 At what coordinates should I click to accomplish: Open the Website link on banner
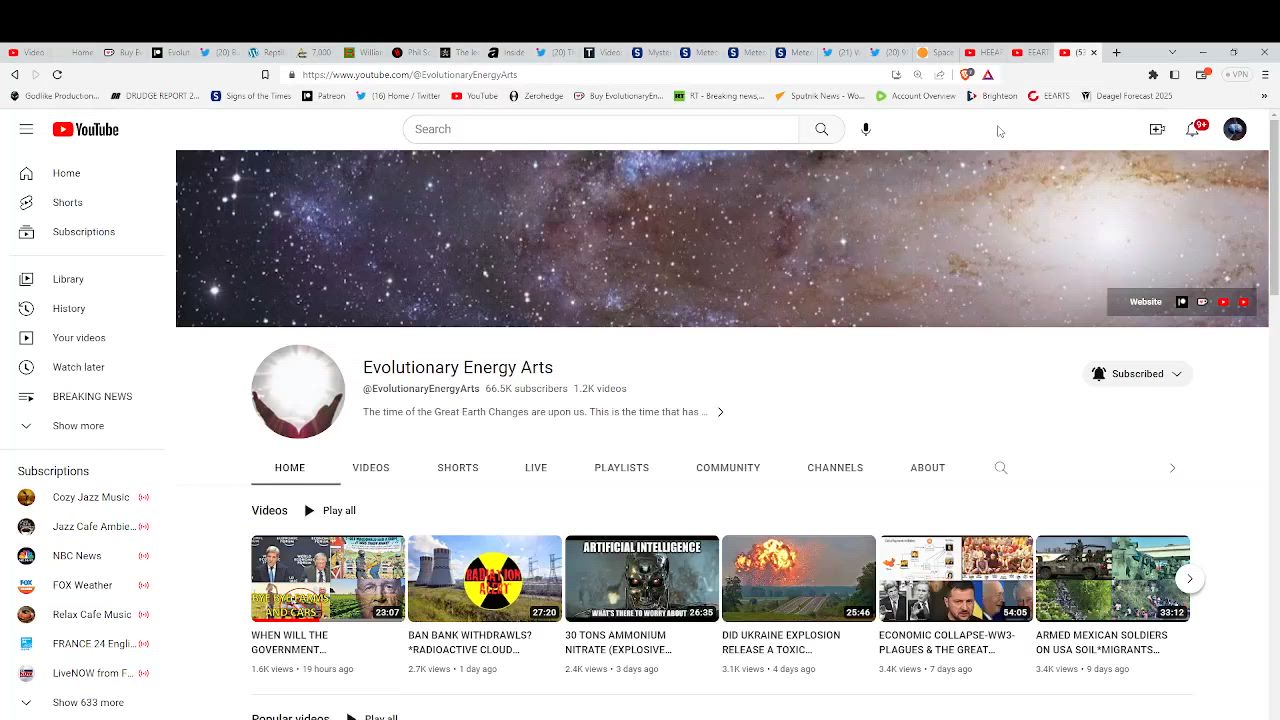pyautogui.click(x=1145, y=302)
